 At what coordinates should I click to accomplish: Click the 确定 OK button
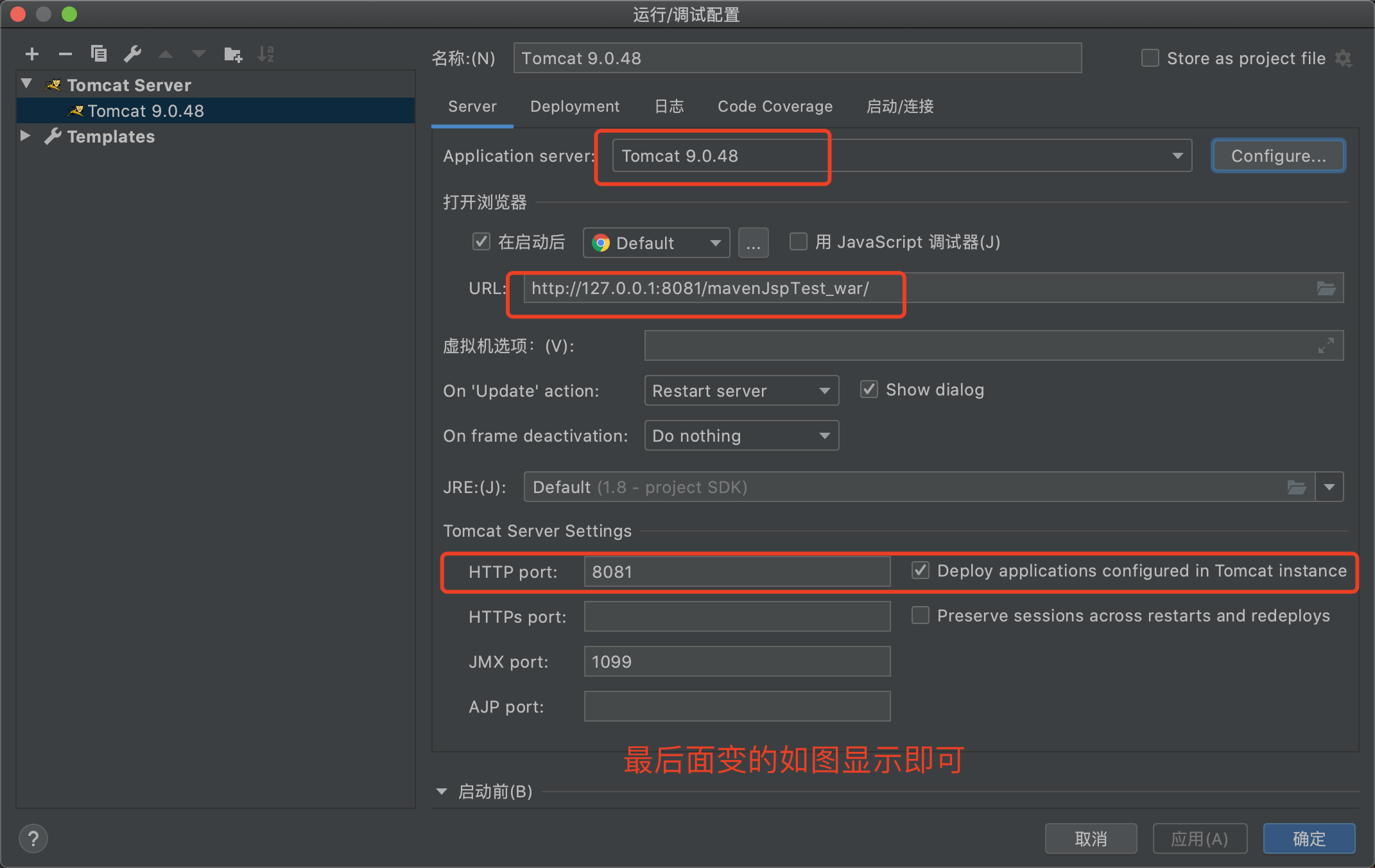coord(1310,838)
